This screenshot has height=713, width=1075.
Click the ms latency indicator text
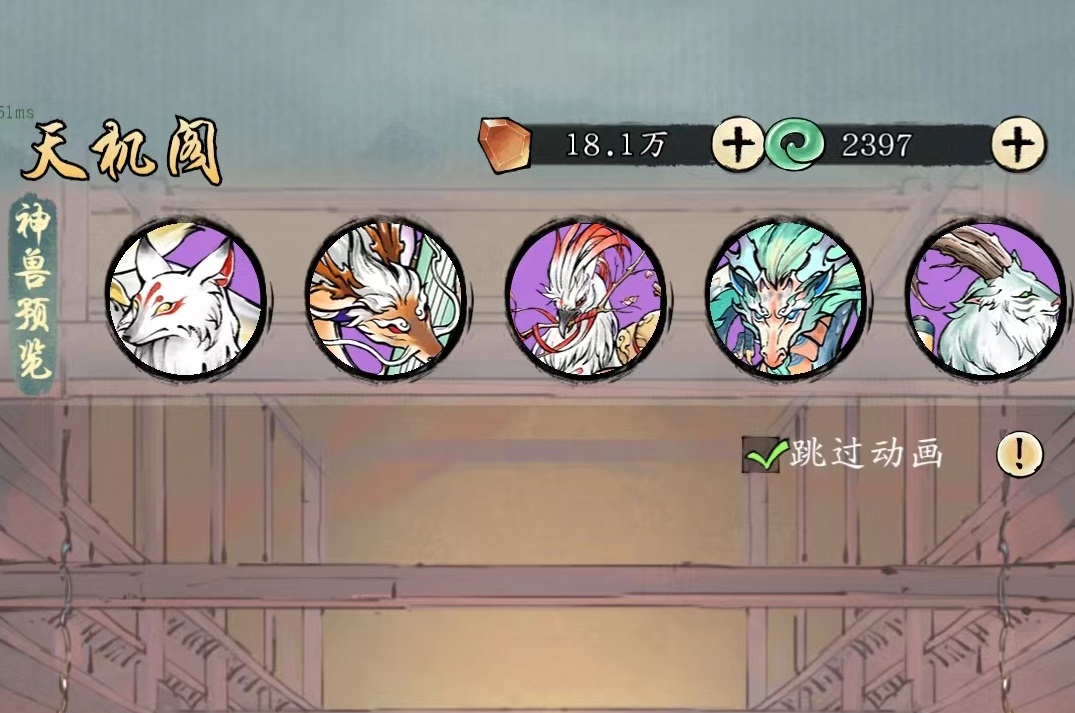16,112
